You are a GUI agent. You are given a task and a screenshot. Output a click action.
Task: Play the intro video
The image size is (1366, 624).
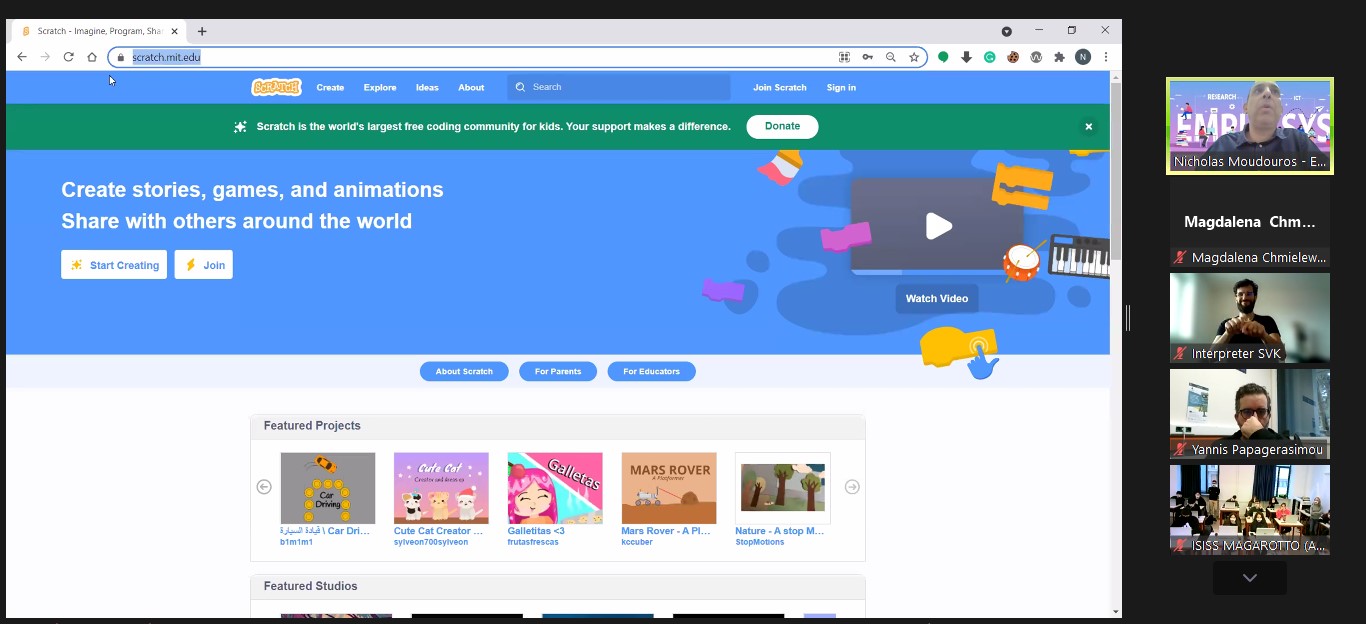point(938,226)
